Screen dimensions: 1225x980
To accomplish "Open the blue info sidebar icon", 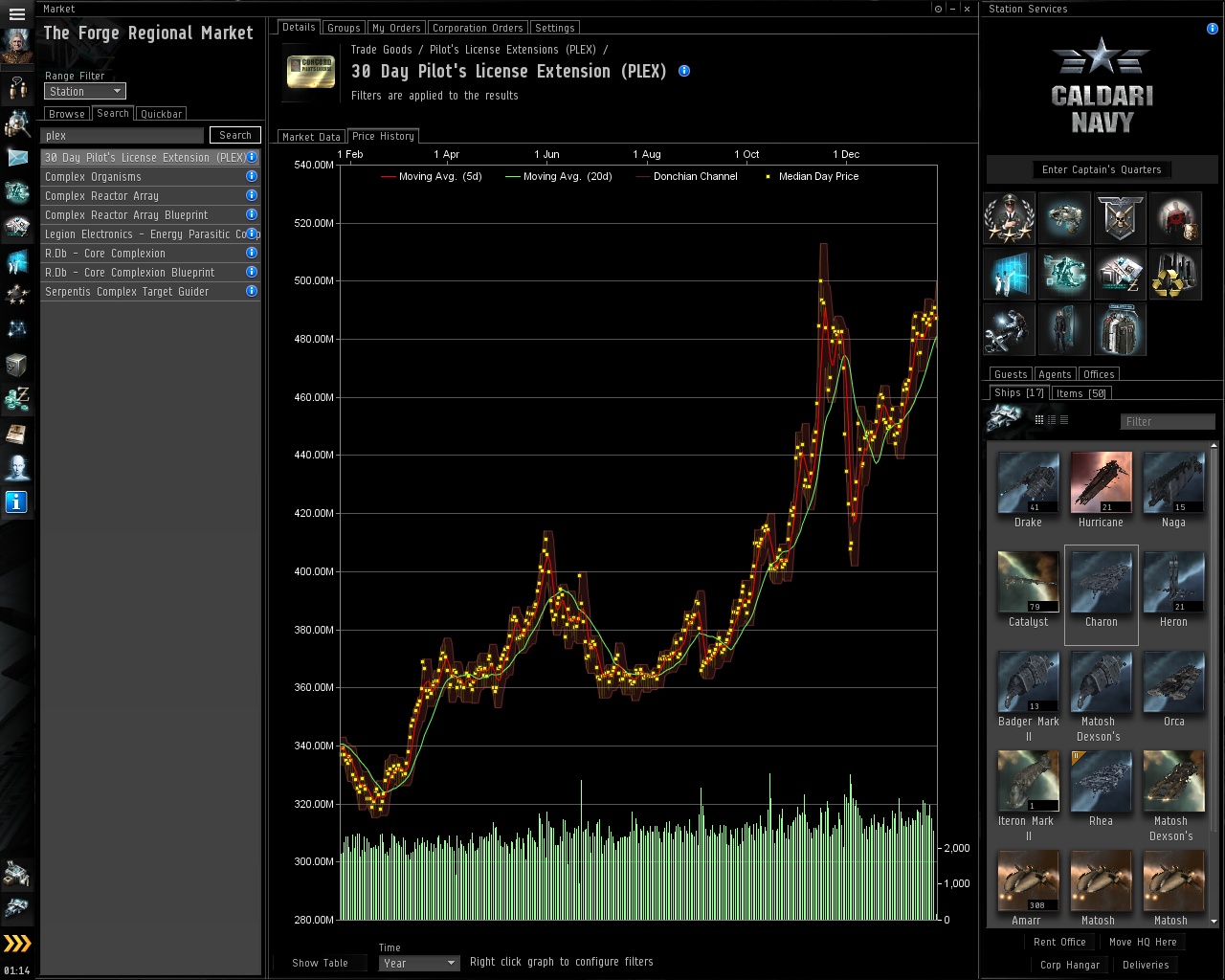I will 16,501.
